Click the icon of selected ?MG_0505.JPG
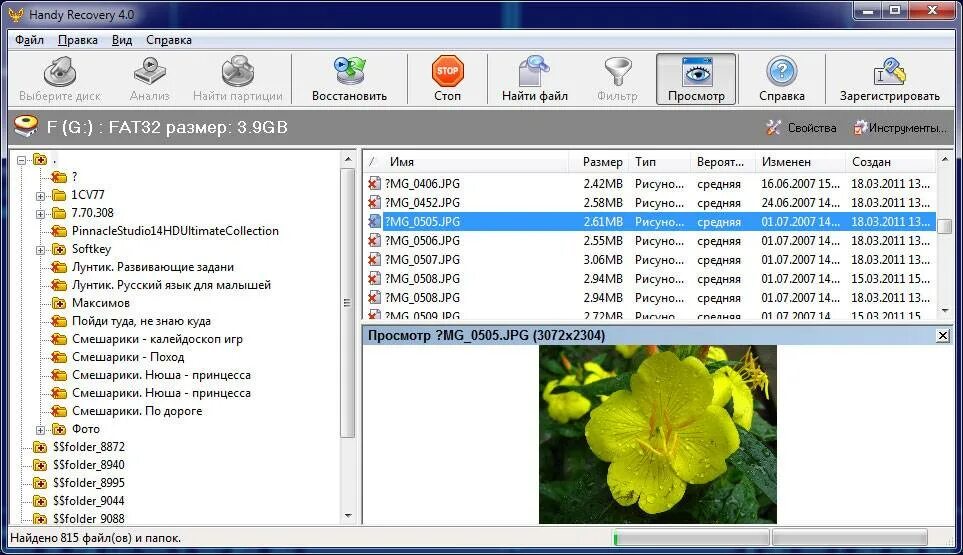Viewport: 963px width, 555px height. [x=374, y=222]
